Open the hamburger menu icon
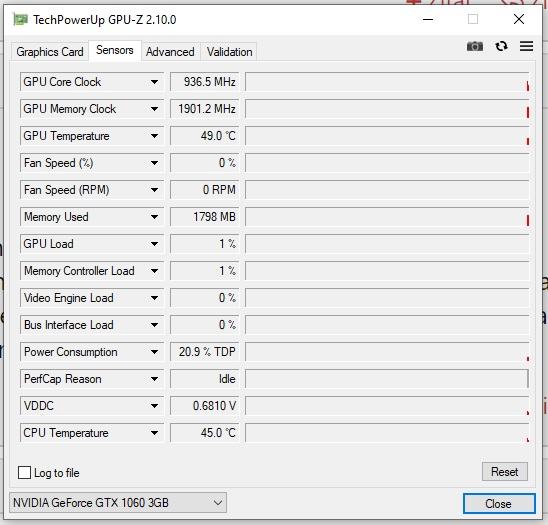Viewport: 548px width, 525px height. [x=526, y=46]
